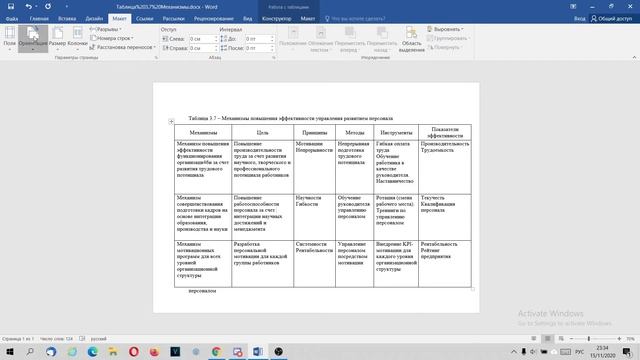
Task: Open Microsoft Edge from the taskbar
Action: tap(92, 351)
